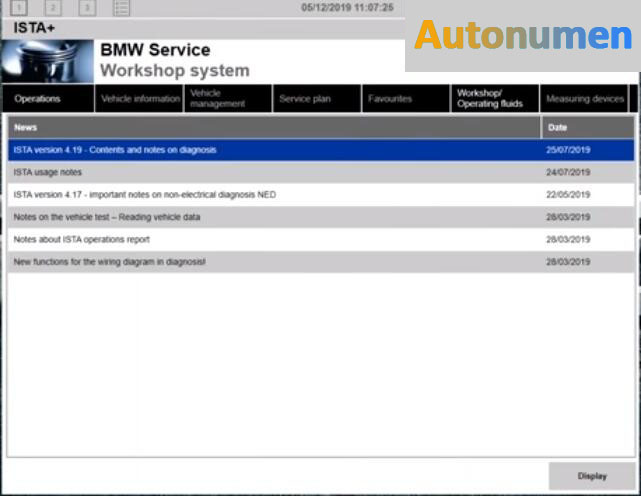The image size is (641, 496).
Task: Click the date 25/07/2019 cell
Action: (568, 150)
